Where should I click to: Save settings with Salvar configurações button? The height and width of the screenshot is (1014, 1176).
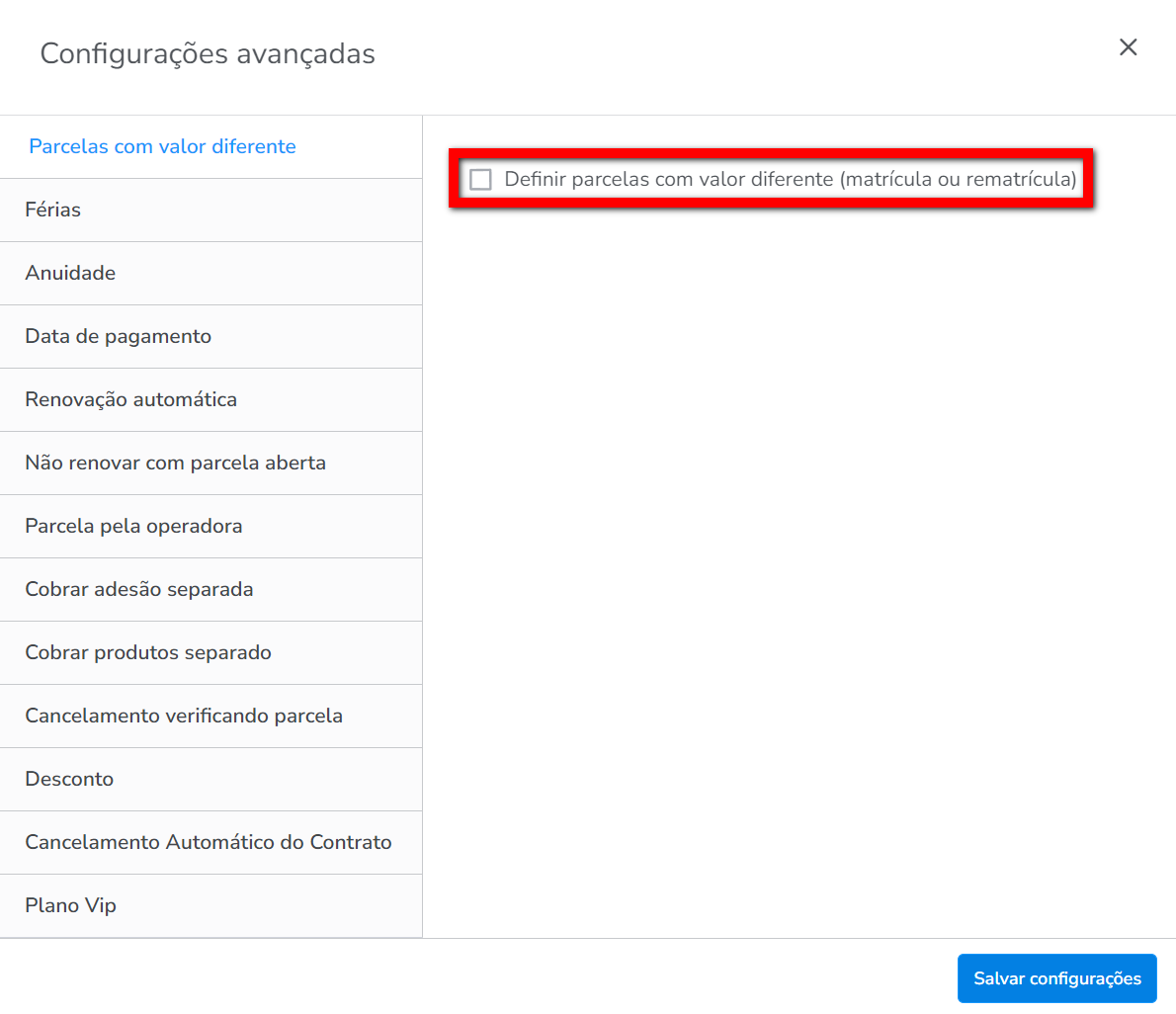tap(1056, 978)
